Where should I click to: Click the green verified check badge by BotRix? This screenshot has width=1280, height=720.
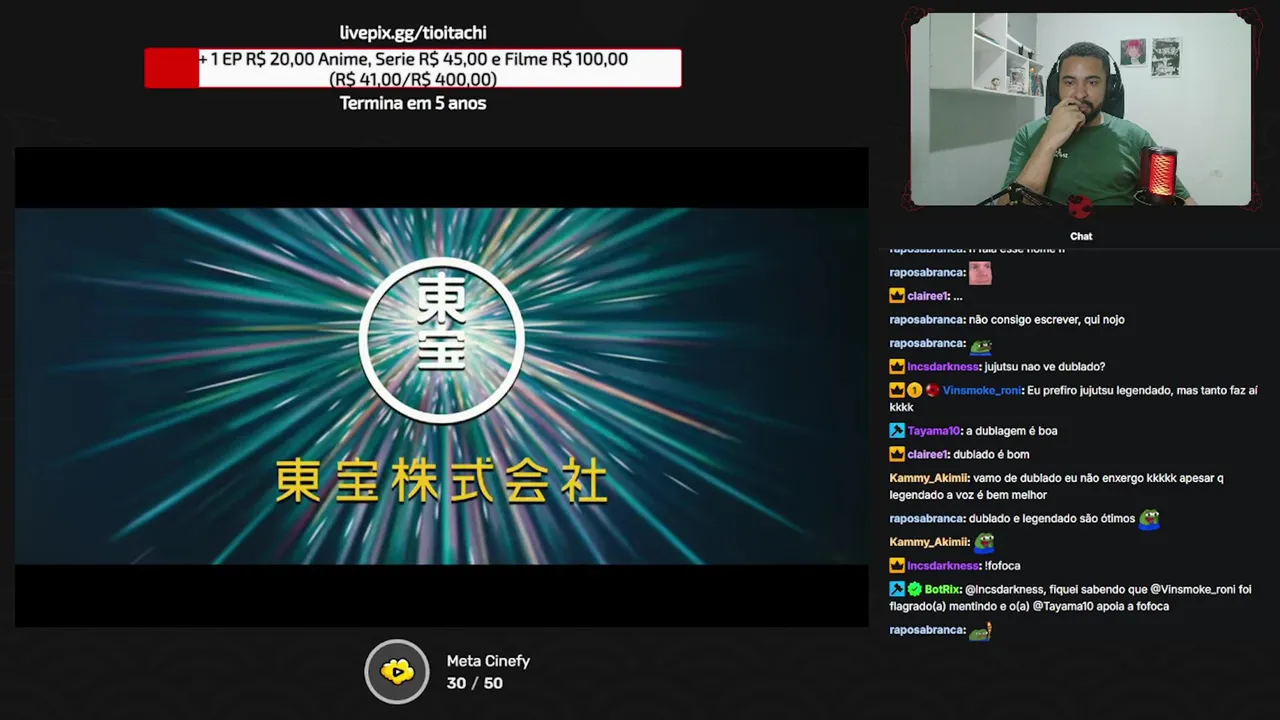tap(914, 590)
